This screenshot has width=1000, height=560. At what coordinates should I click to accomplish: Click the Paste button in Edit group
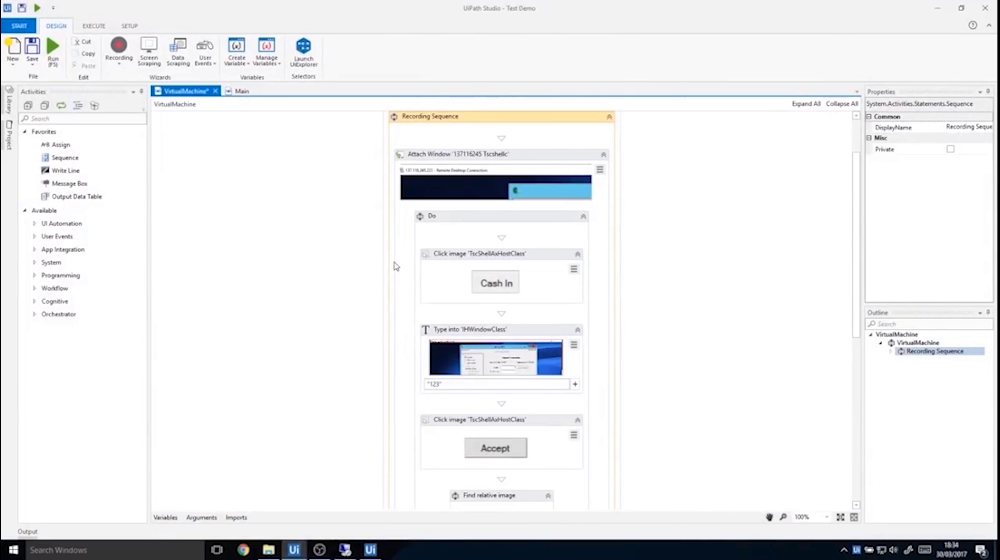tap(84, 66)
